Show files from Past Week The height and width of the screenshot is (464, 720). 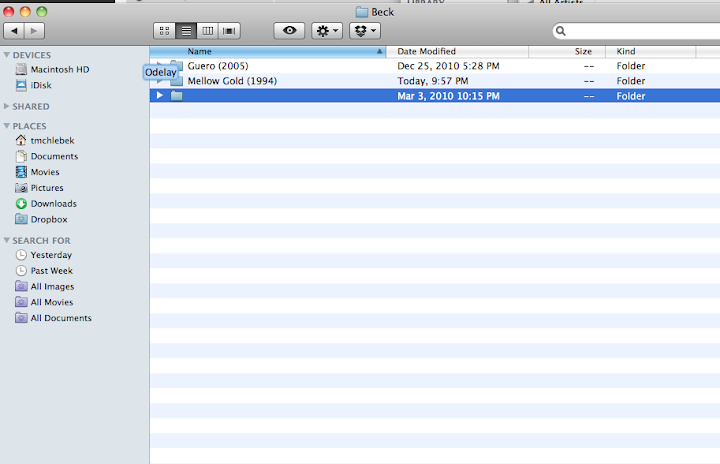(x=51, y=271)
